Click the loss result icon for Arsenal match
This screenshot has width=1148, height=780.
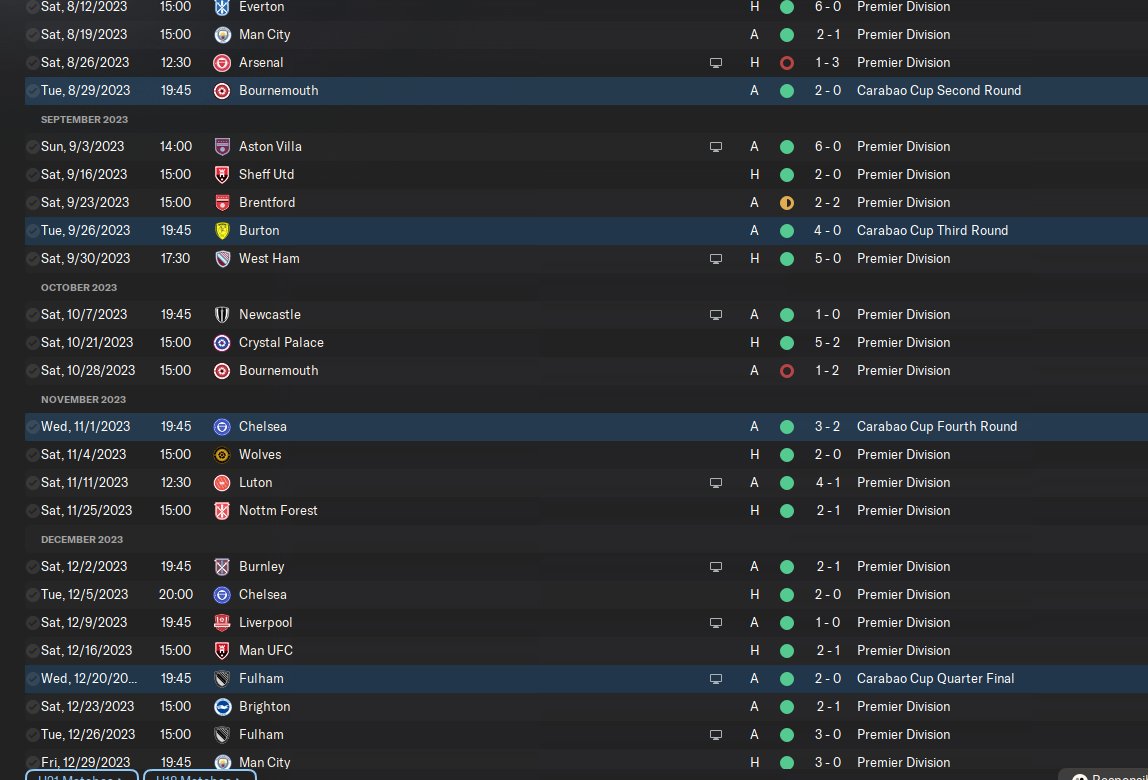787,62
